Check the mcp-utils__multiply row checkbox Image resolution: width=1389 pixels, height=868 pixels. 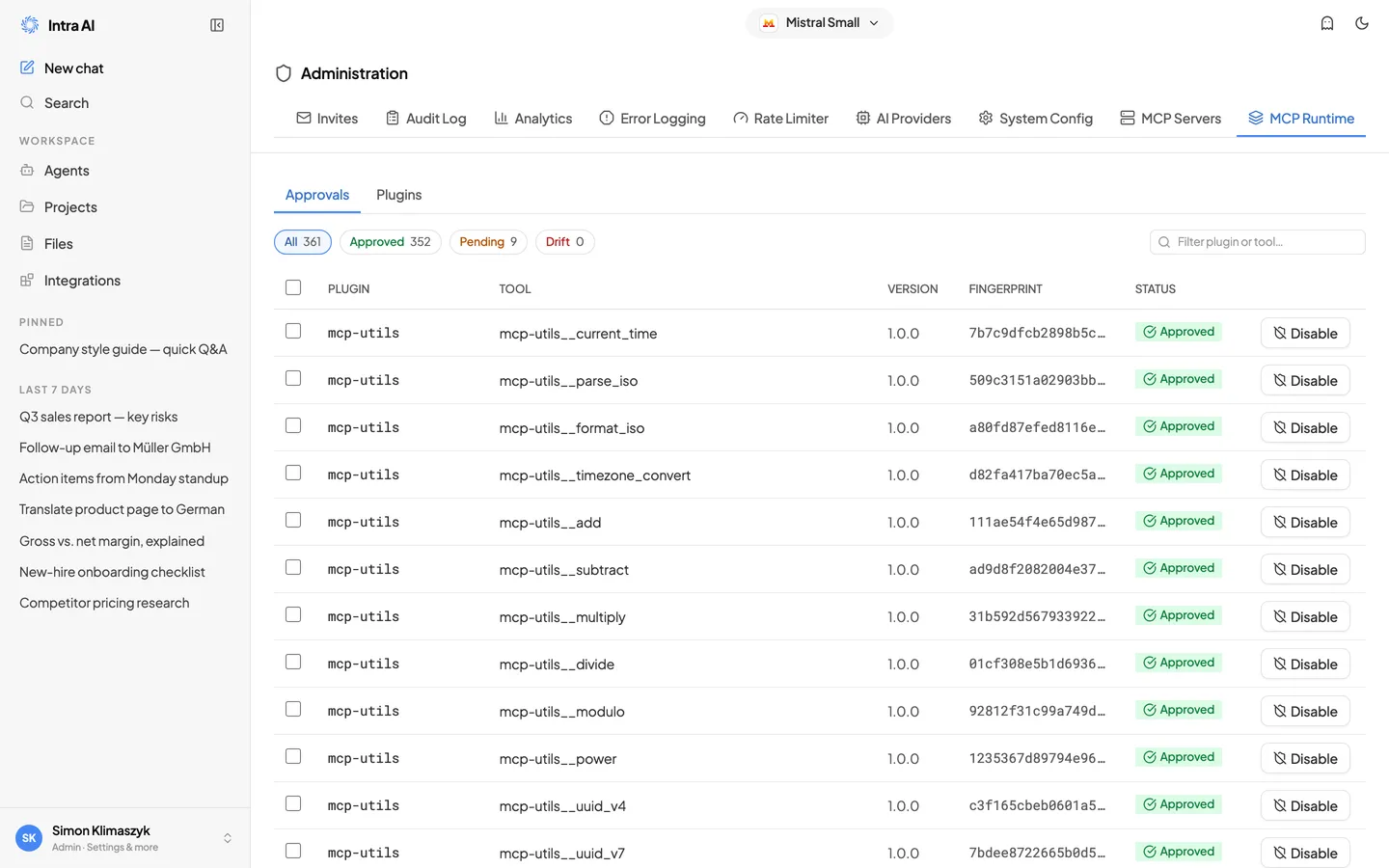293,614
